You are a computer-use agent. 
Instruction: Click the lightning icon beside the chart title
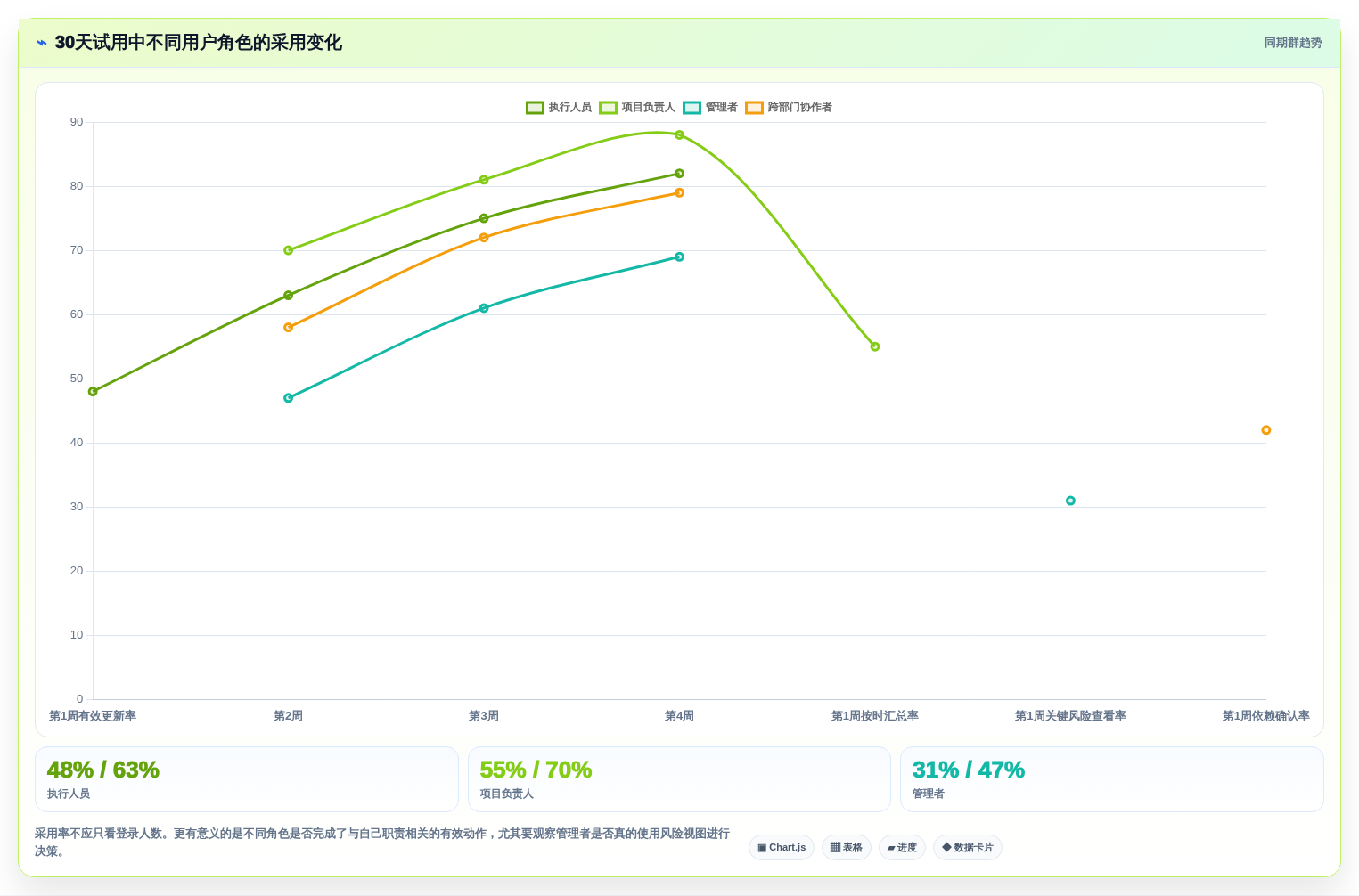42,43
